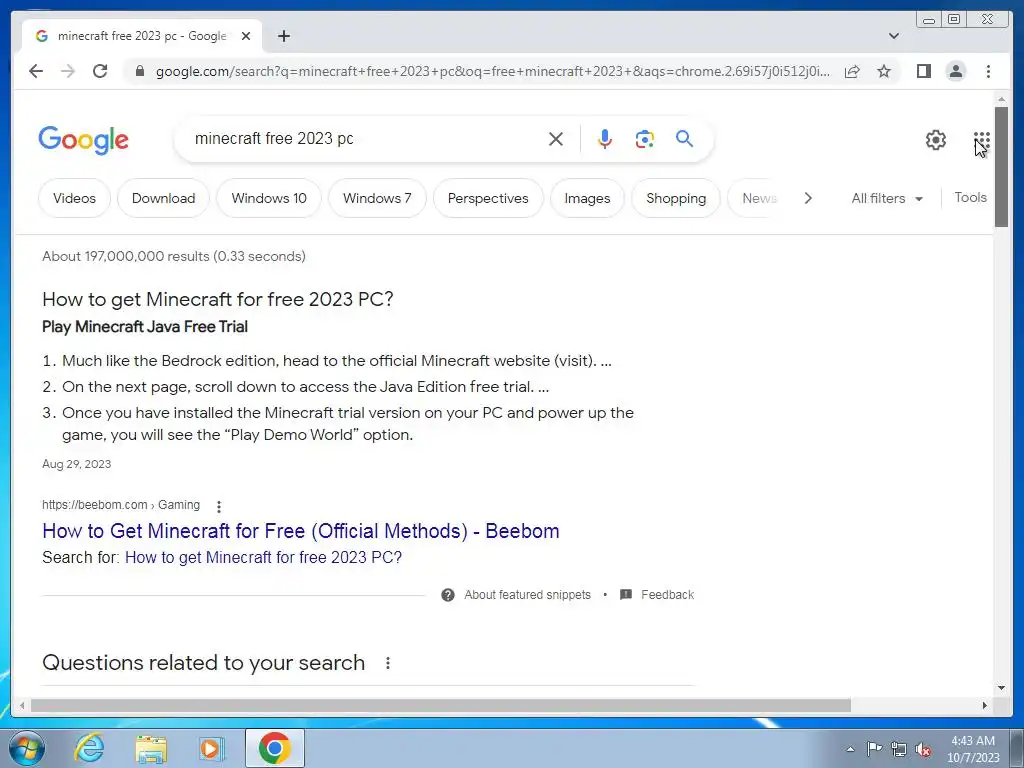Open Questions related options menu
This screenshot has width=1024, height=768.
tap(388, 663)
